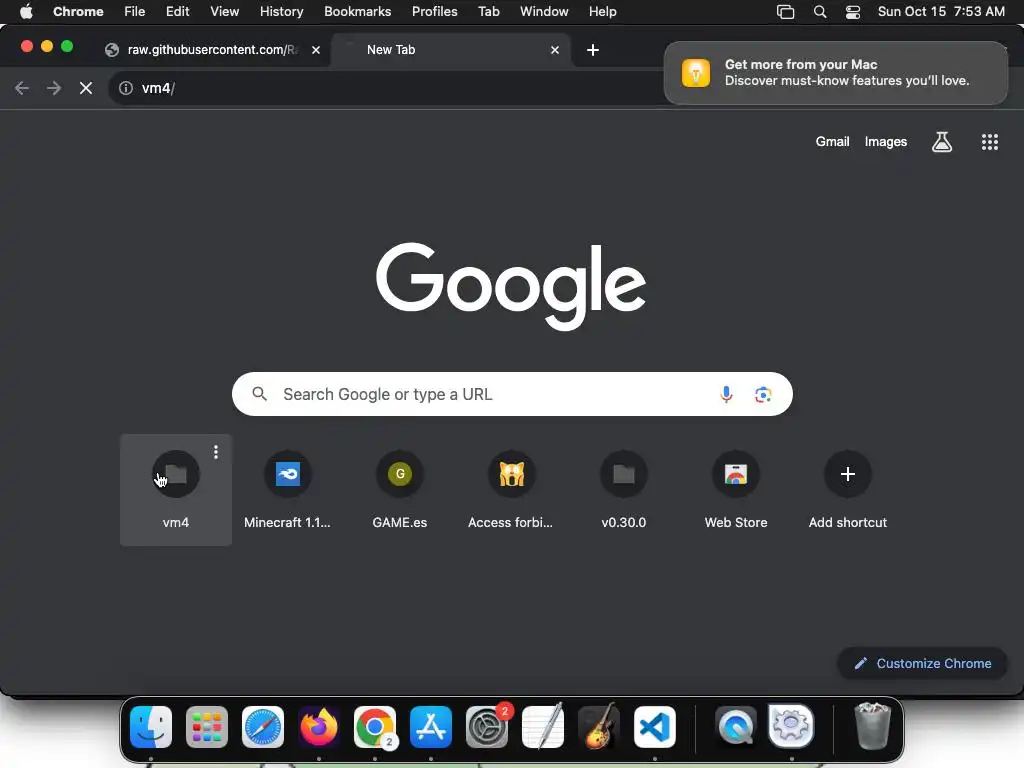Open TextEdit from the Dock
This screenshot has width=1024, height=768.
pos(543,727)
